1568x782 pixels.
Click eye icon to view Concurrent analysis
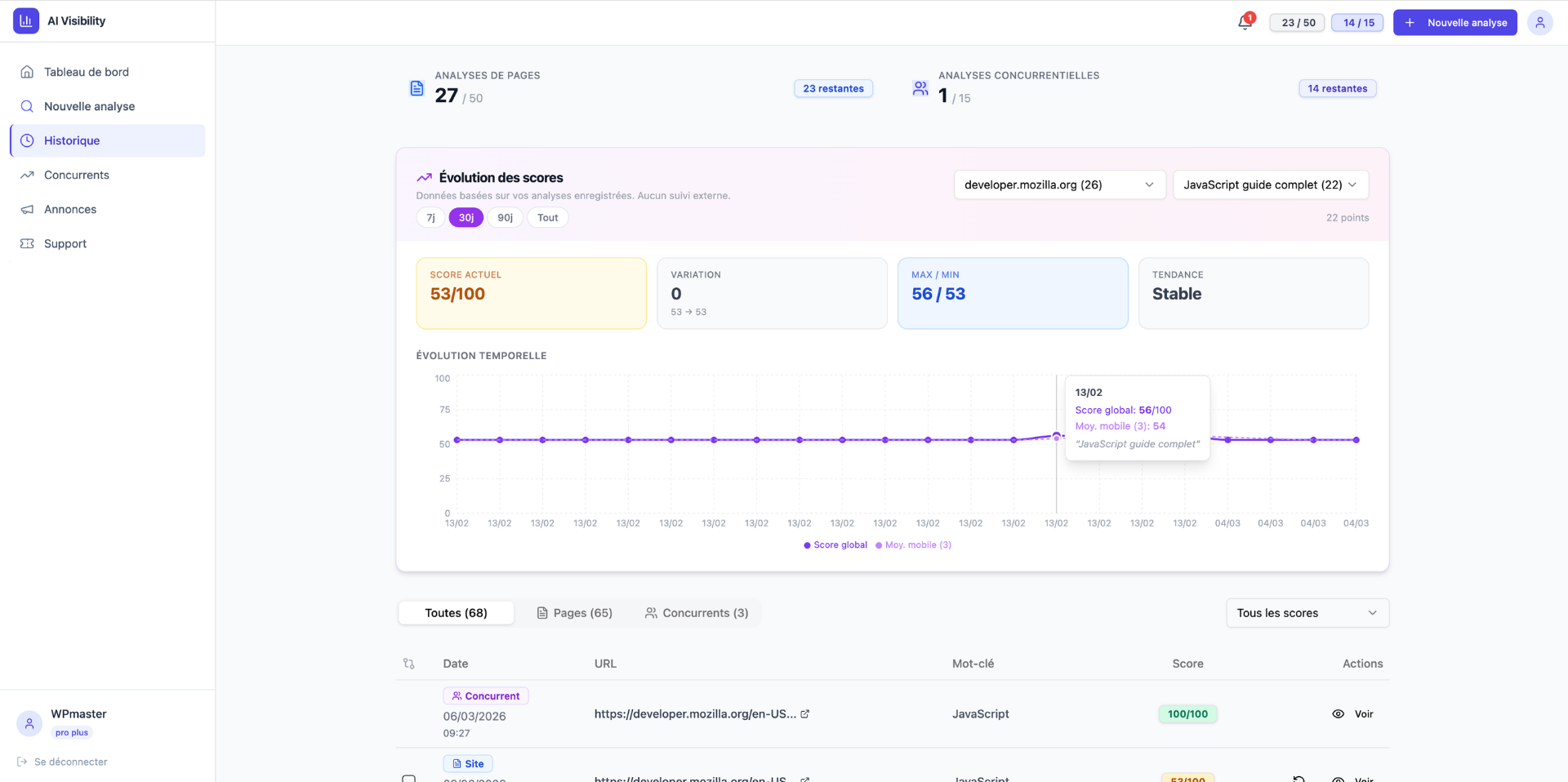(x=1338, y=713)
